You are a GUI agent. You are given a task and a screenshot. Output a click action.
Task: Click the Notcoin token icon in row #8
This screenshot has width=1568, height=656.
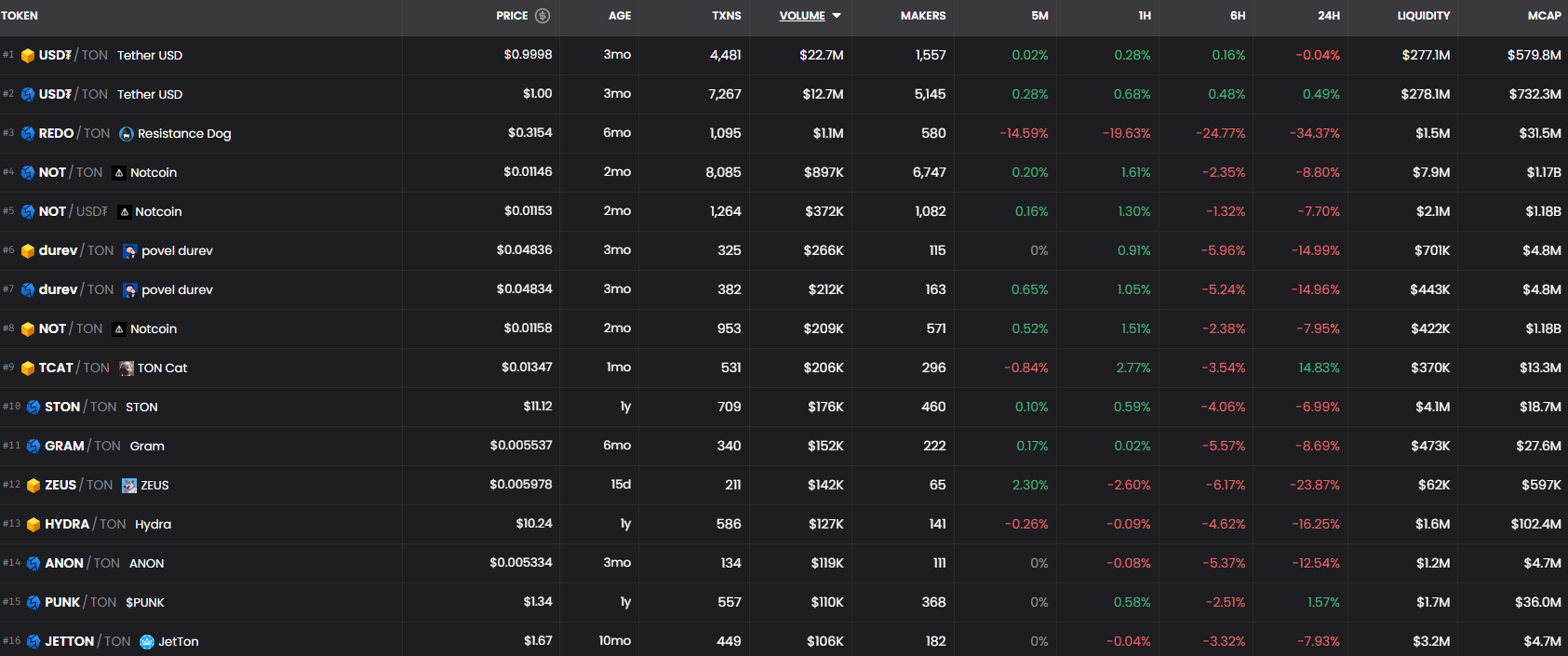[119, 329]
